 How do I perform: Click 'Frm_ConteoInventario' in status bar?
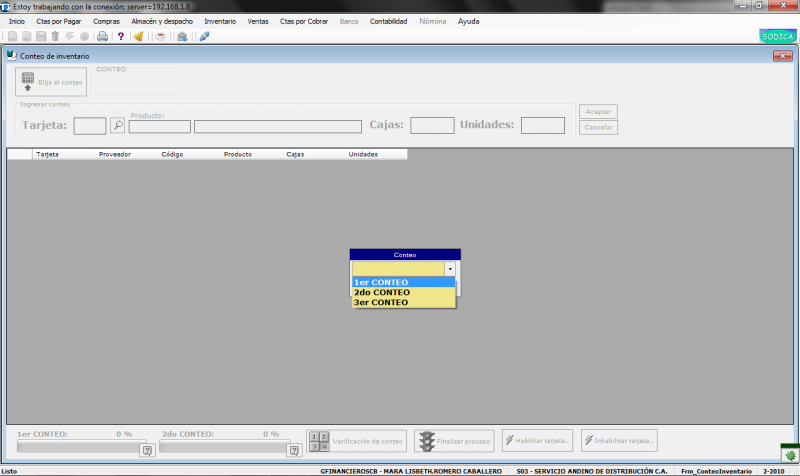click(716, 471)
